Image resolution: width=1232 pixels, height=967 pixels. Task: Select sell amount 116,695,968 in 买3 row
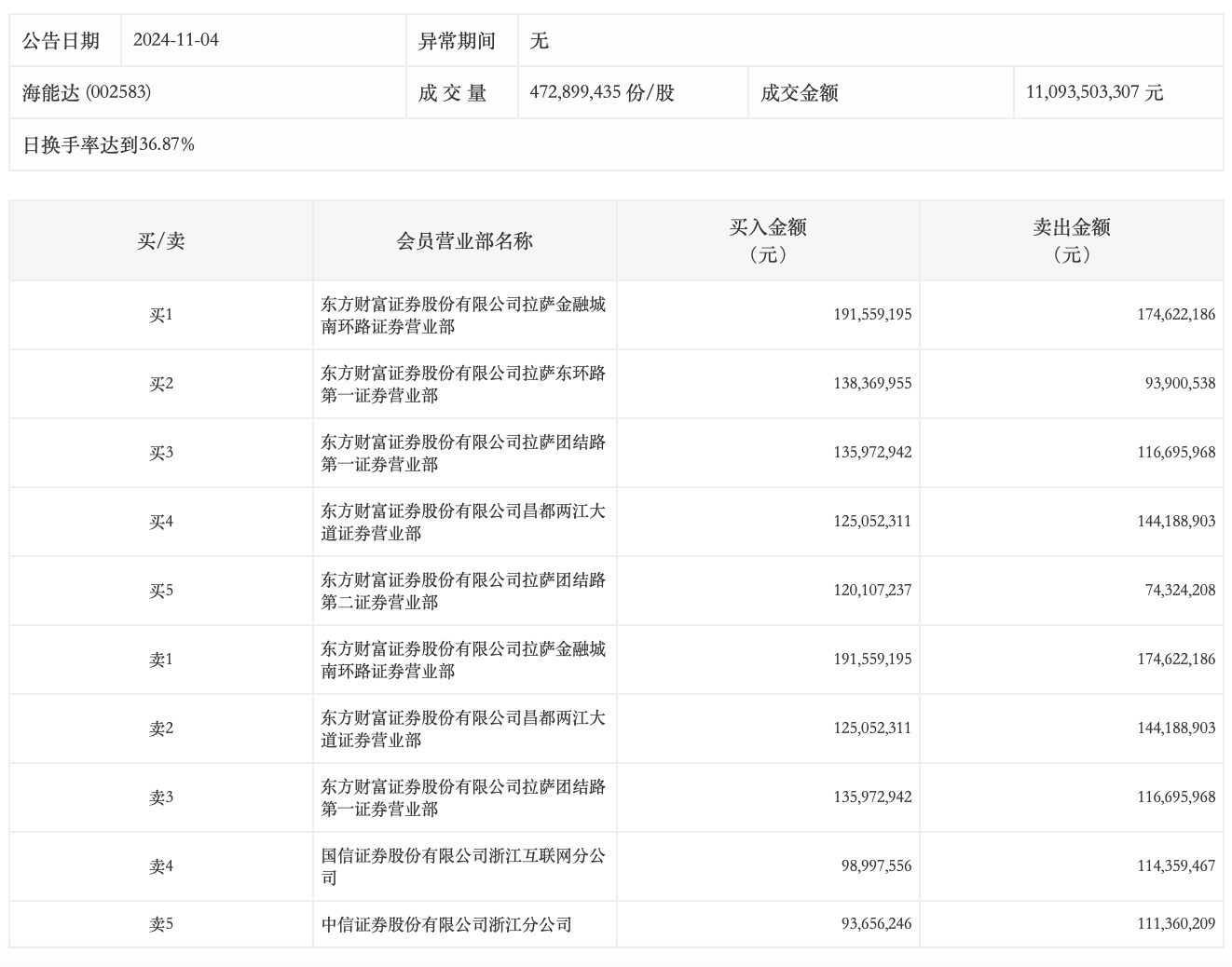[x=1176, y=453]
